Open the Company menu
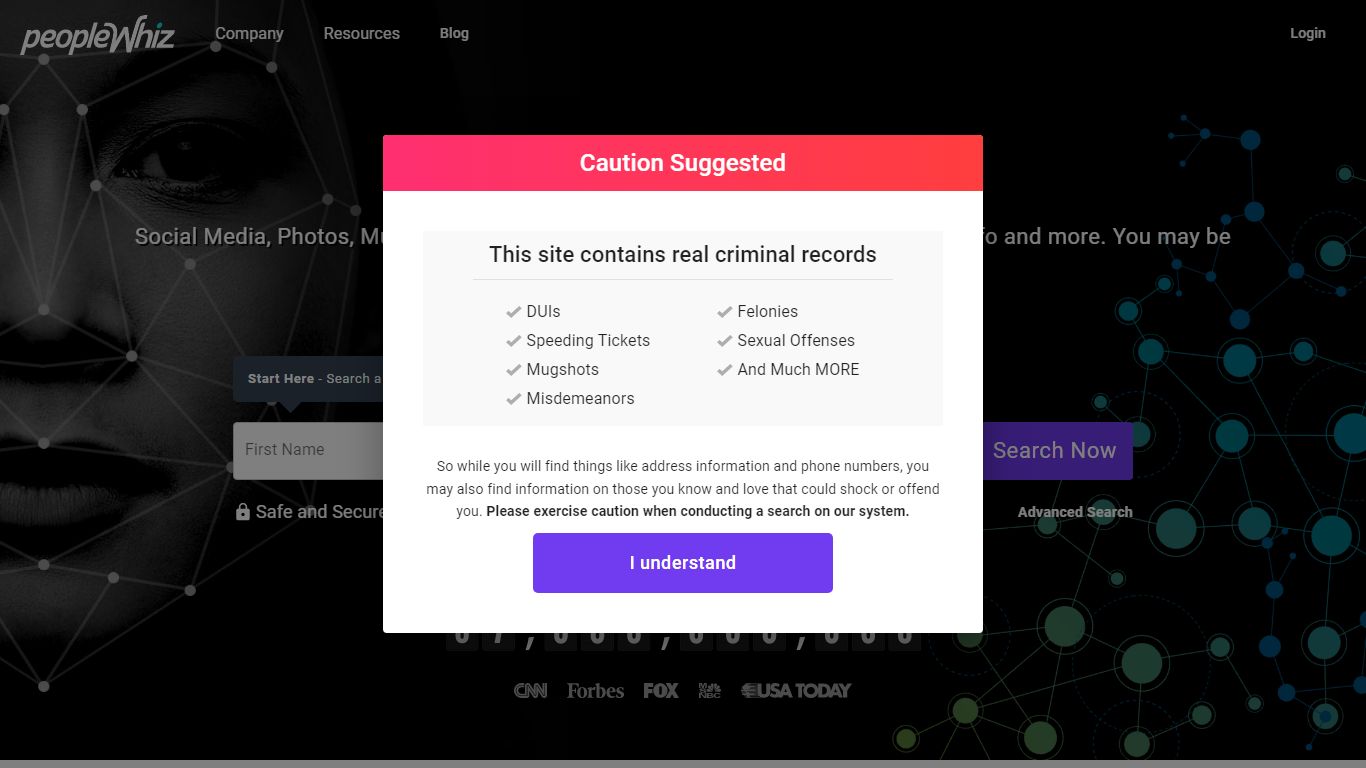 pos(249,33)
